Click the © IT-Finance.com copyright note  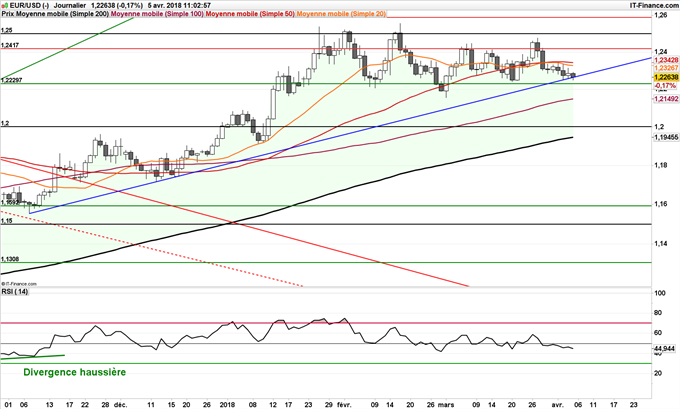[x=19, y=284]
